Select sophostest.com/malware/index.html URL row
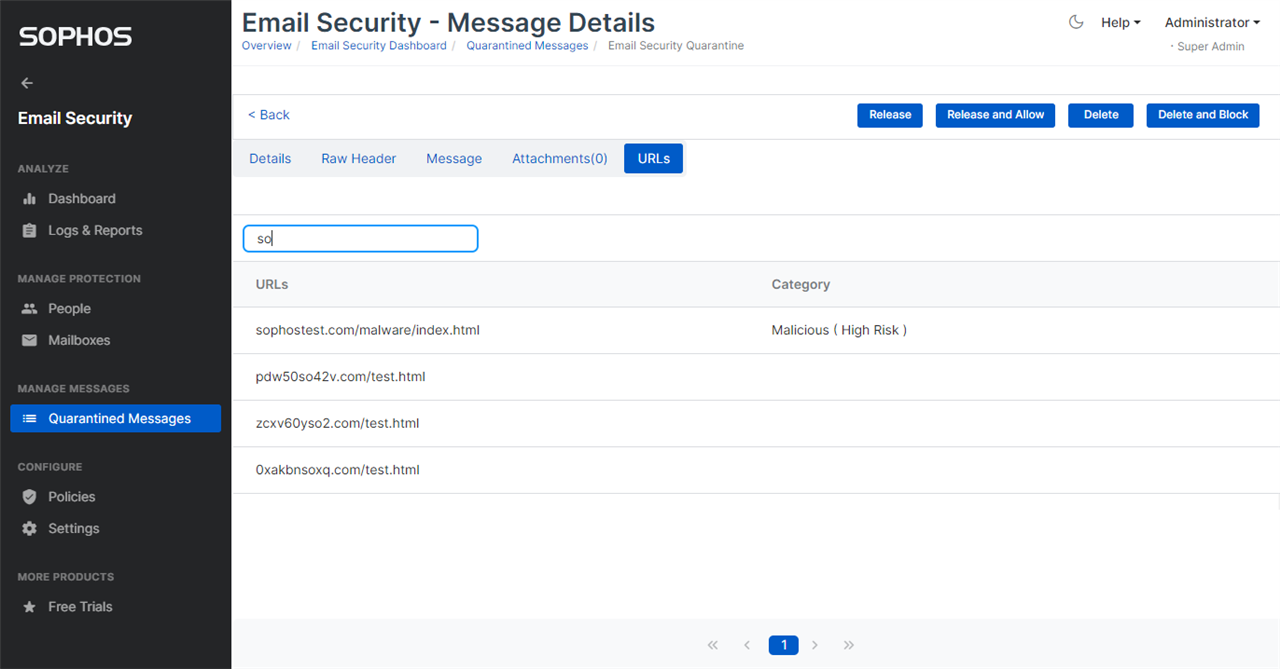Viewport: 1280px width, 669px height. [x=756, y=330]
